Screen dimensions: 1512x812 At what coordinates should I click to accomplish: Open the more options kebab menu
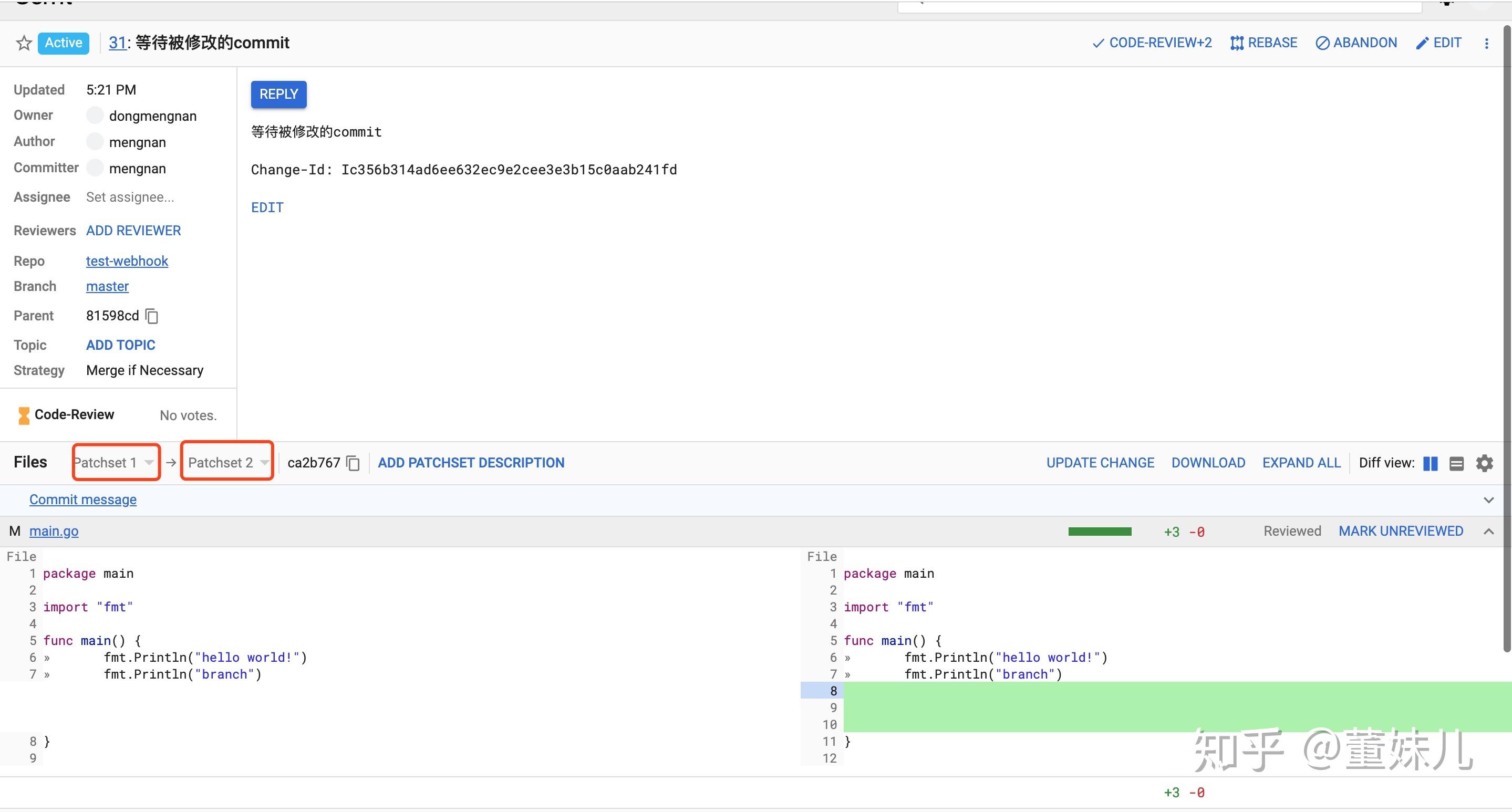pyautogui.click(x=1487, y=43)
